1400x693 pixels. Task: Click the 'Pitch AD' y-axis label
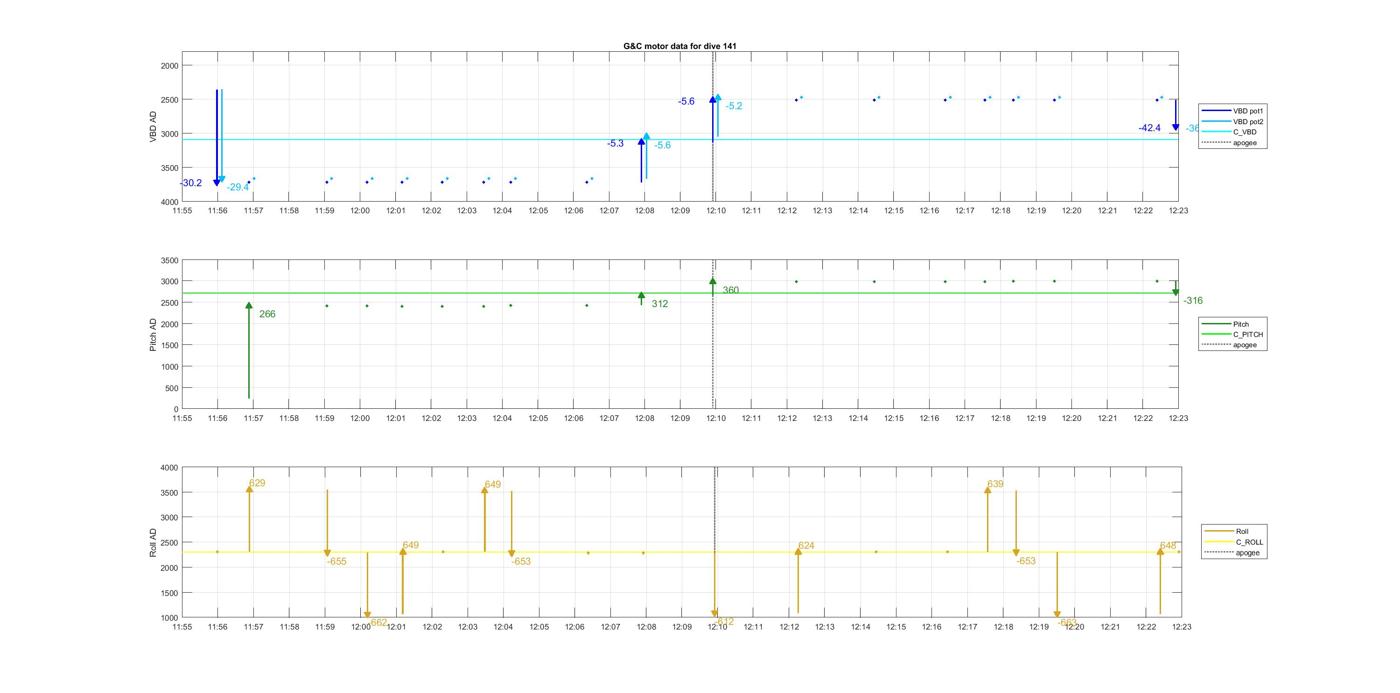click(153, 334)
